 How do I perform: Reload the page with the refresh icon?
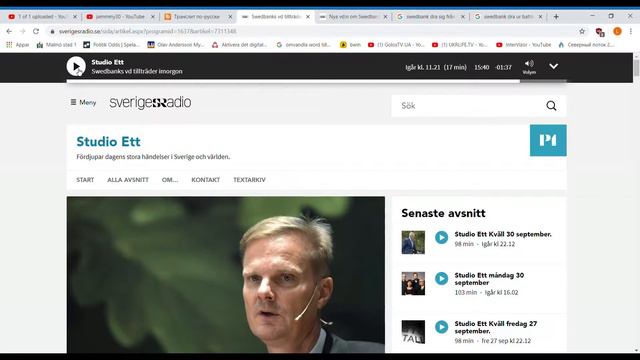(x=36, y=31)
